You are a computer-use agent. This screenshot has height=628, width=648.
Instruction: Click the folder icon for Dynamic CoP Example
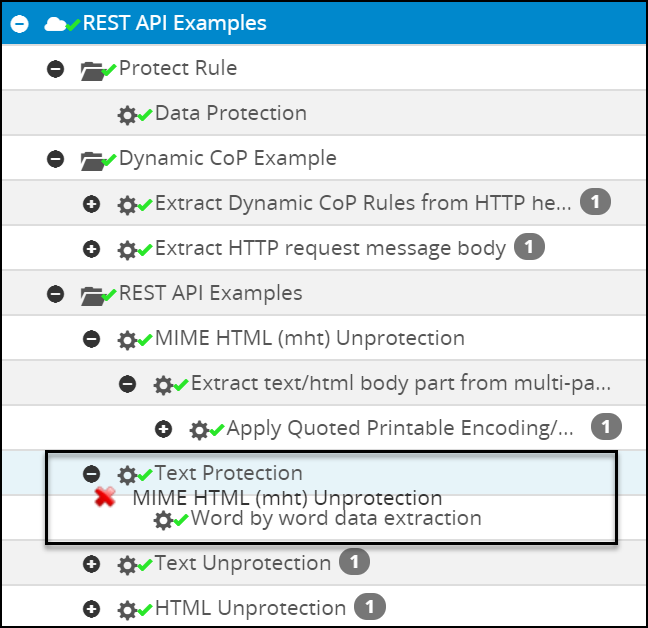pos(92,161)
